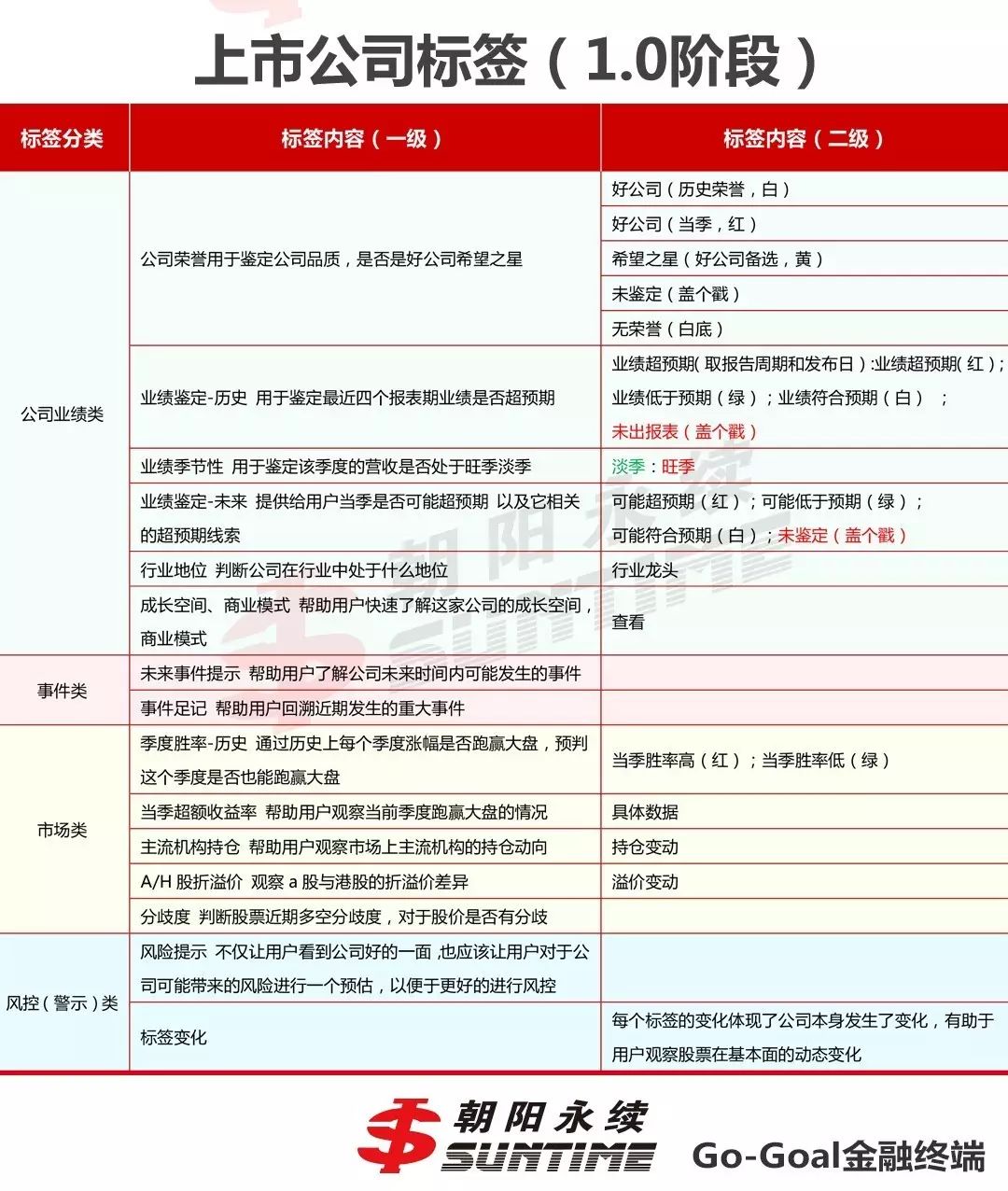The width and height of the screenshot is (1008, 1191).
Task: Select the 事件类 category cell
Action: (63, 691)
